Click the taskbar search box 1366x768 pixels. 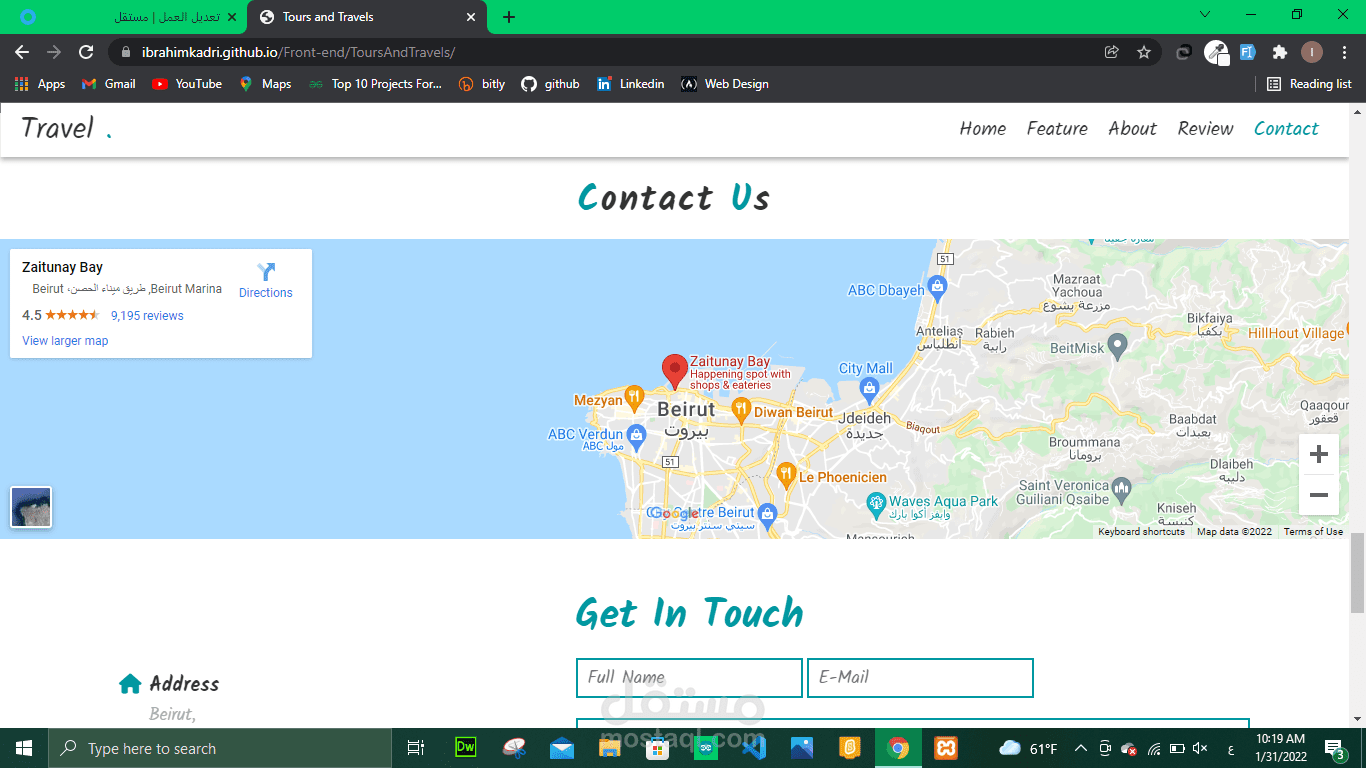point(219,748)
